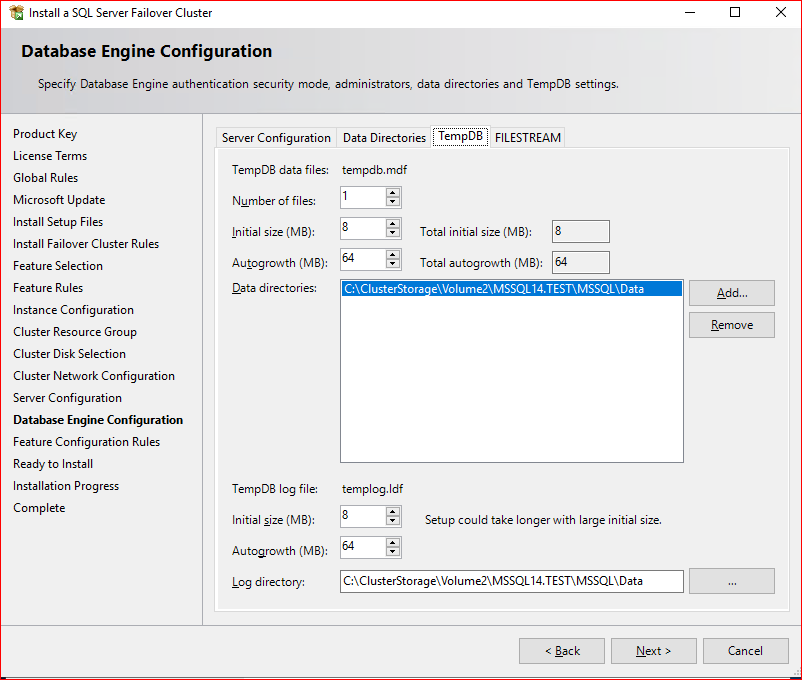Click Server Configuration step in sidebar

[x=68, y=398]
